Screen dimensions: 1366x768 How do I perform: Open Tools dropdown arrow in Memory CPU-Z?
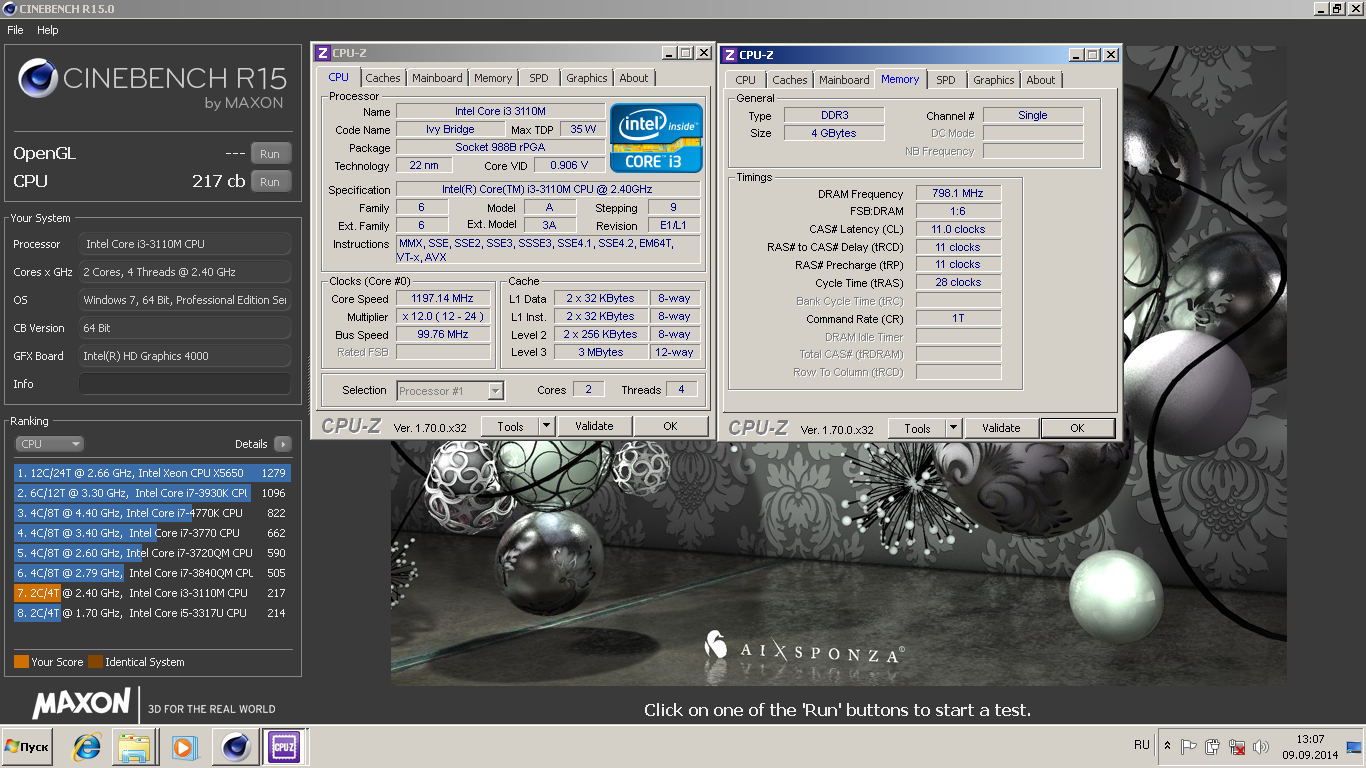954,428
